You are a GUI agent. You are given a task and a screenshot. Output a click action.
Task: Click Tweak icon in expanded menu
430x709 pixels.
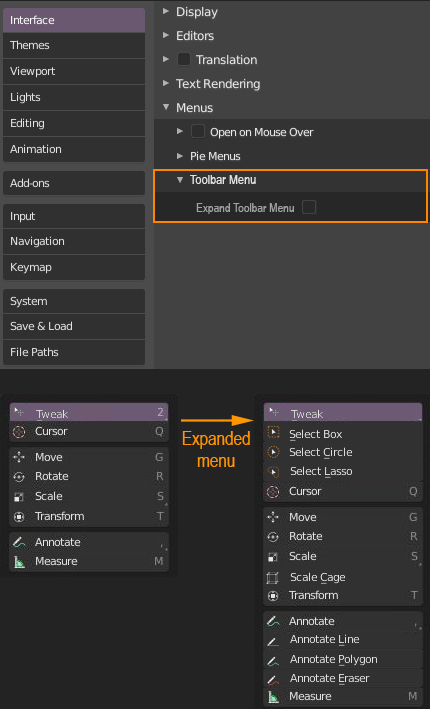[x=273, y=412]
